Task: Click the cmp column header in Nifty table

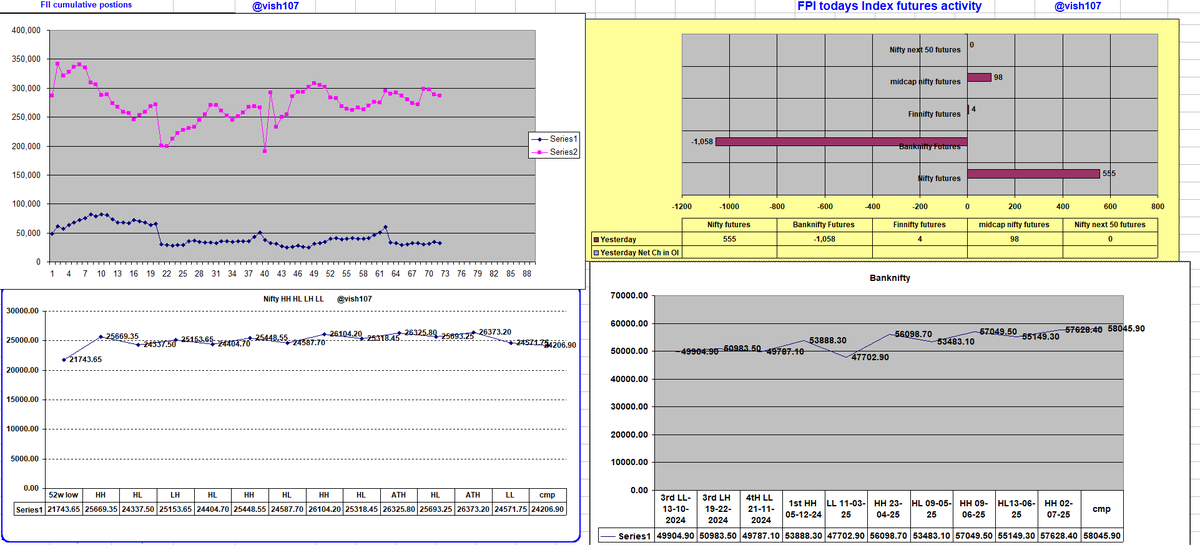Action: pyautogui.click(x=547, y=495)
